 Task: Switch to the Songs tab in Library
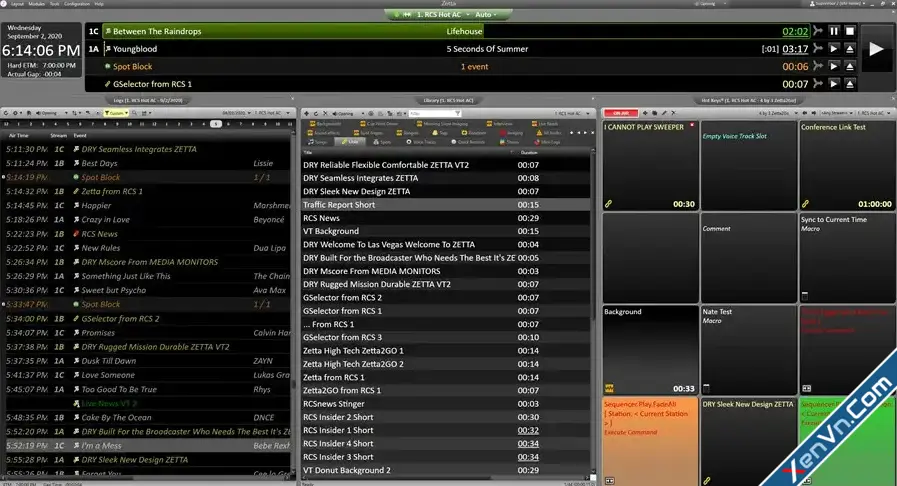click(x=318, y=142)
